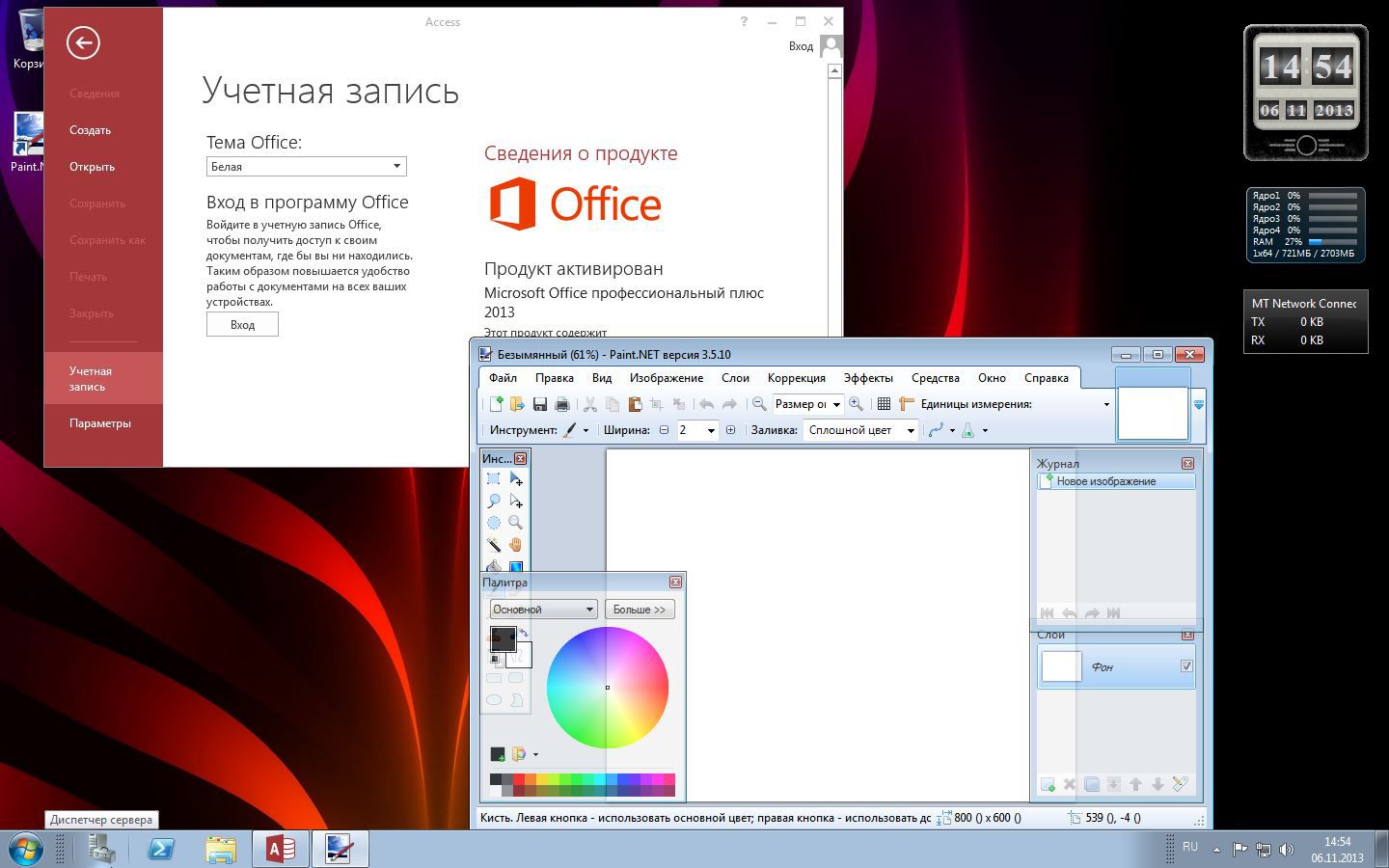Select the Magic Wand tool
The height and width of the screenshot is (868, 1389).
pyautogui.click(x=494, y=545)
